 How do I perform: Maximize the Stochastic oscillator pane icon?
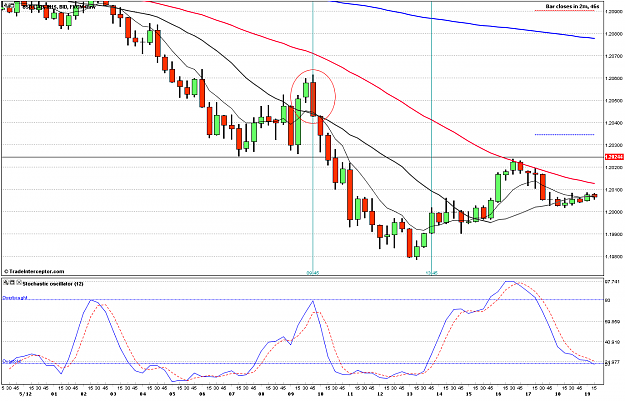tap(12, 283)
